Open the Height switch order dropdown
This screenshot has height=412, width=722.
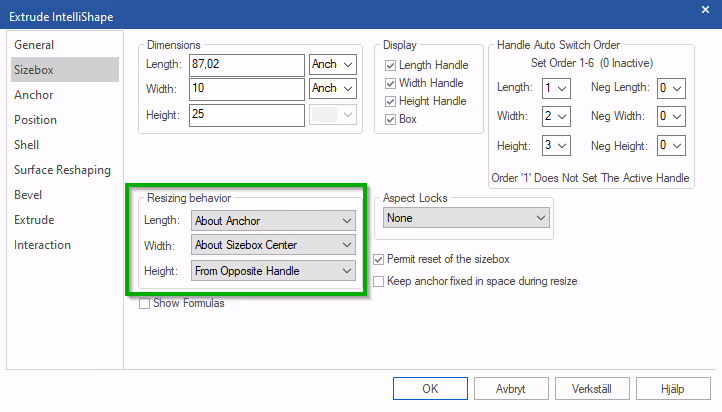[x=556, y=145]
